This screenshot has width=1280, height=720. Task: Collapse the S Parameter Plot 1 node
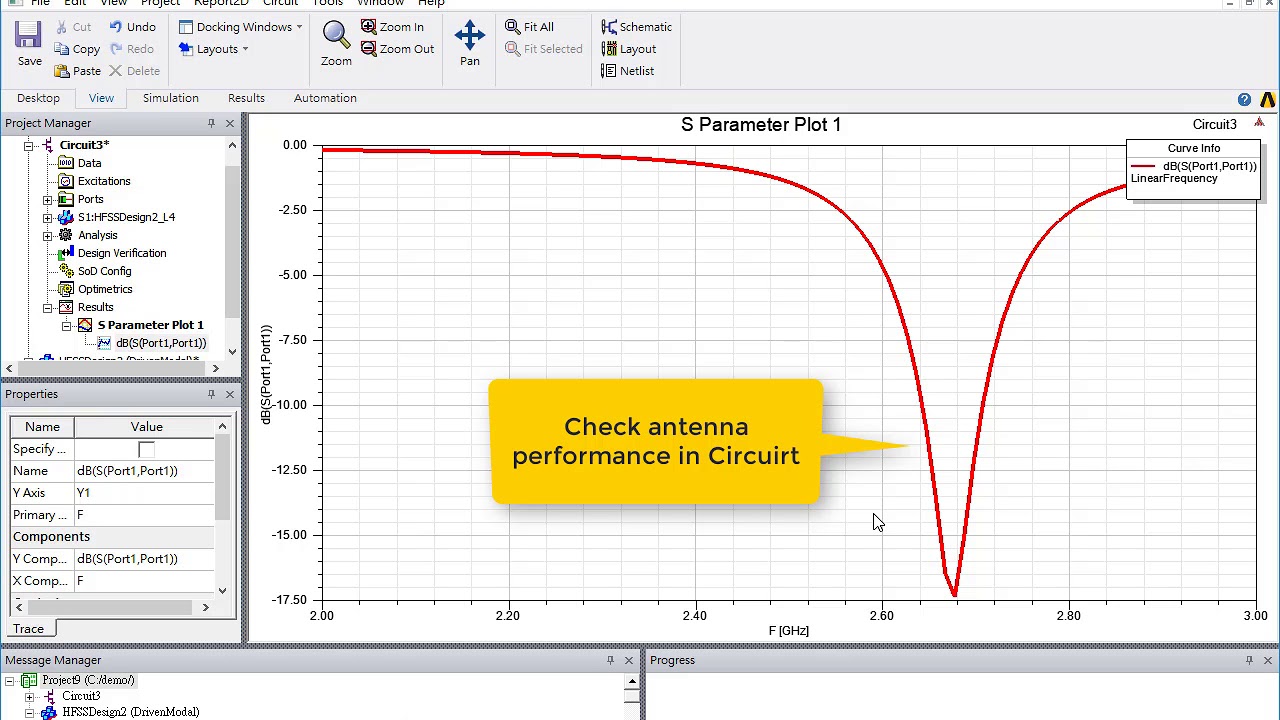coord(66,325)
